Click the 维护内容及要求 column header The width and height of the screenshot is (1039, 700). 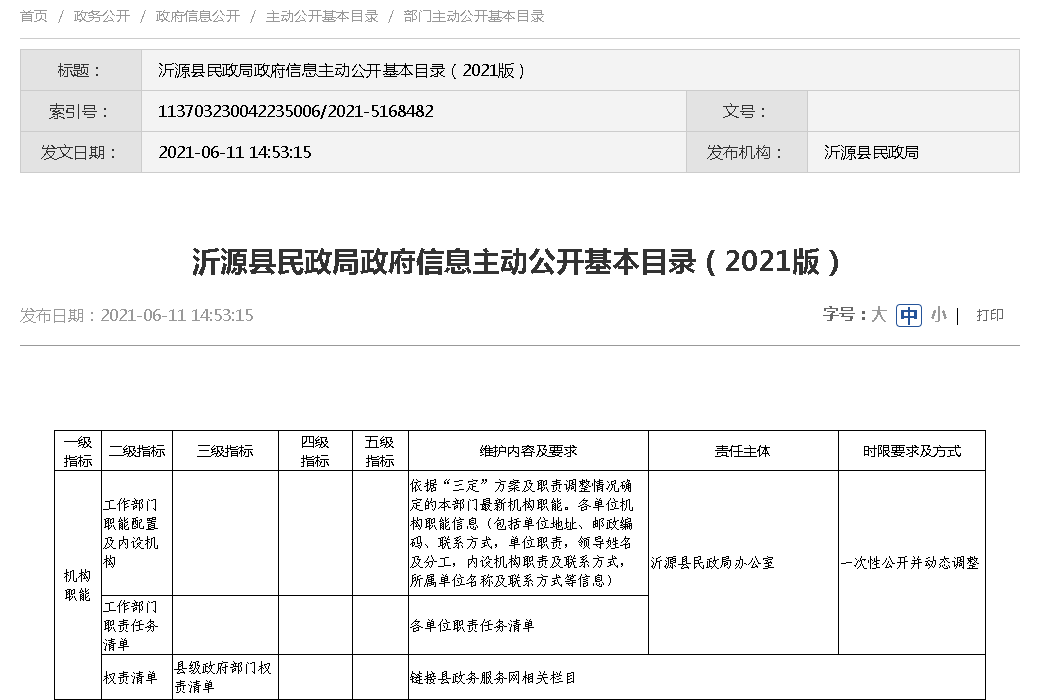(x=528, y=451)
